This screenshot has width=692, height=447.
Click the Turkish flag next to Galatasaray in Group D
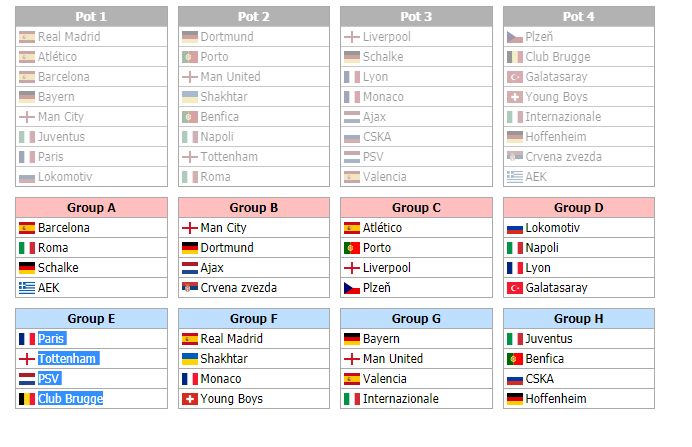515,288
